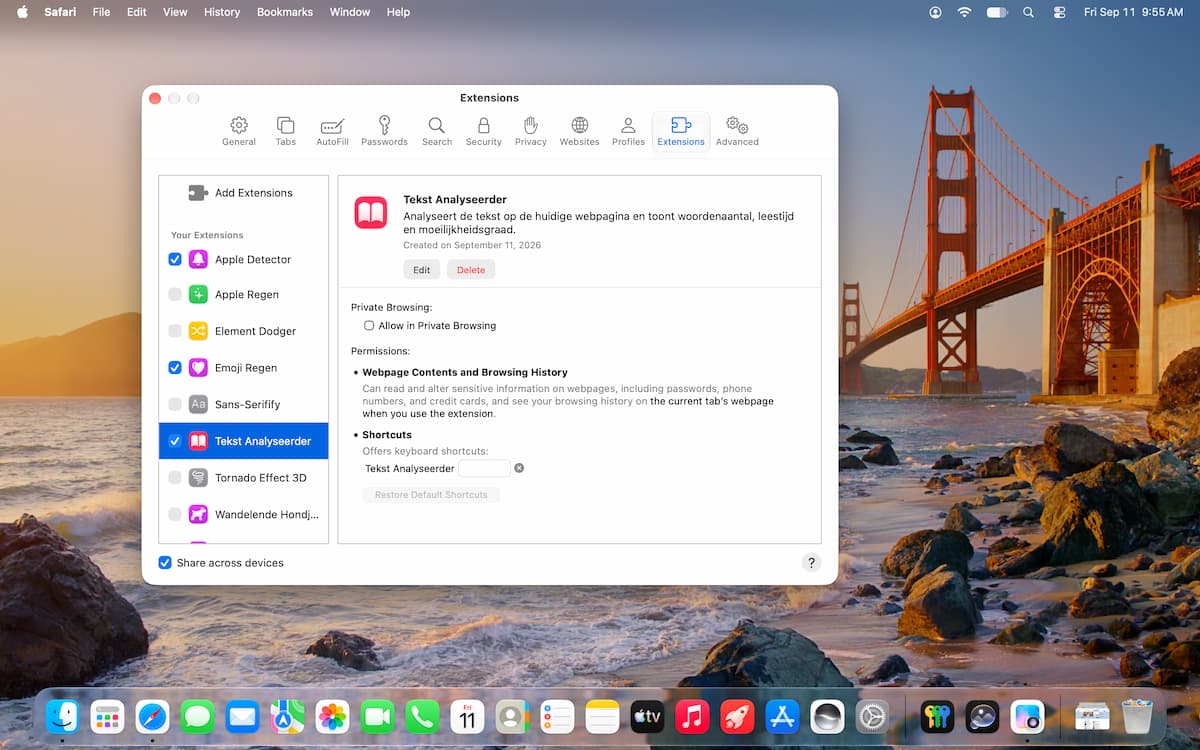
Task: Open the Security settings pane
Action: coord(484,131)
